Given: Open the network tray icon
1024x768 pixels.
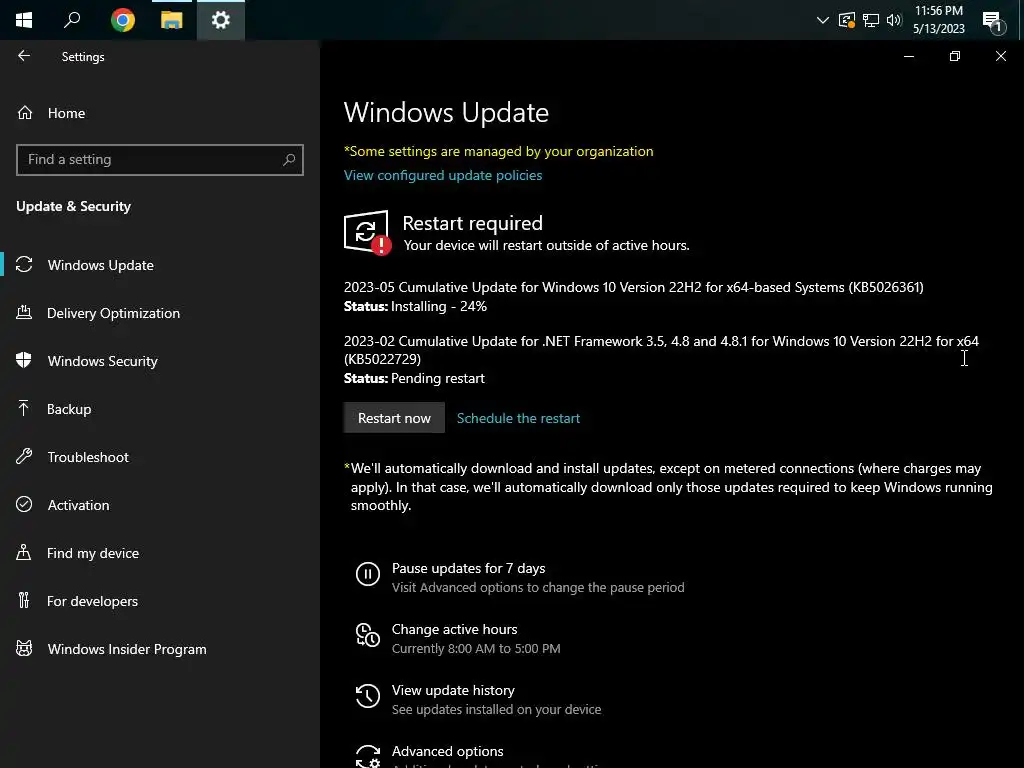Looking at the screenshot, I should (871, 20).
